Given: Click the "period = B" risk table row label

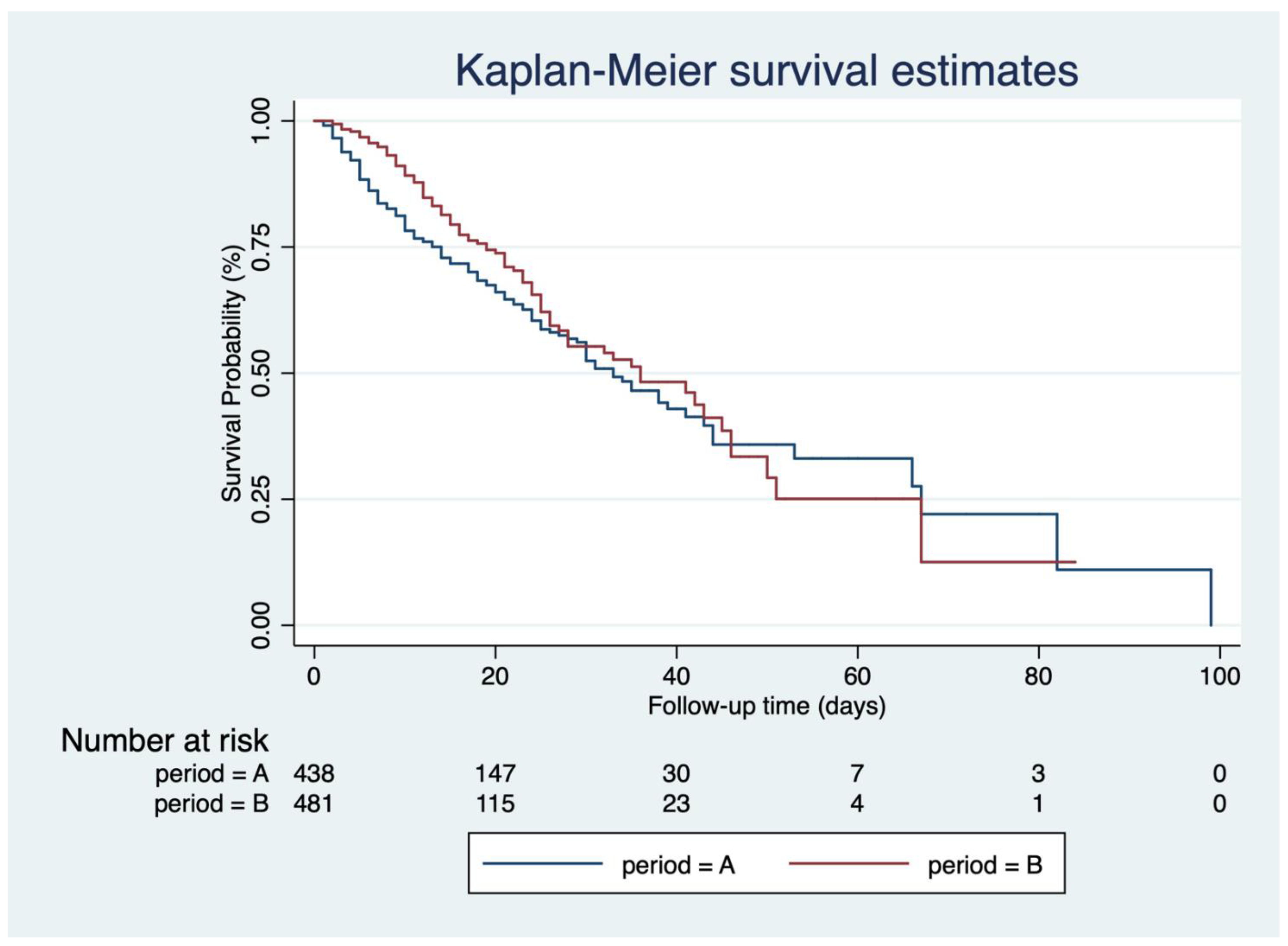Looking at the screenshot, I should click(211, 804).
